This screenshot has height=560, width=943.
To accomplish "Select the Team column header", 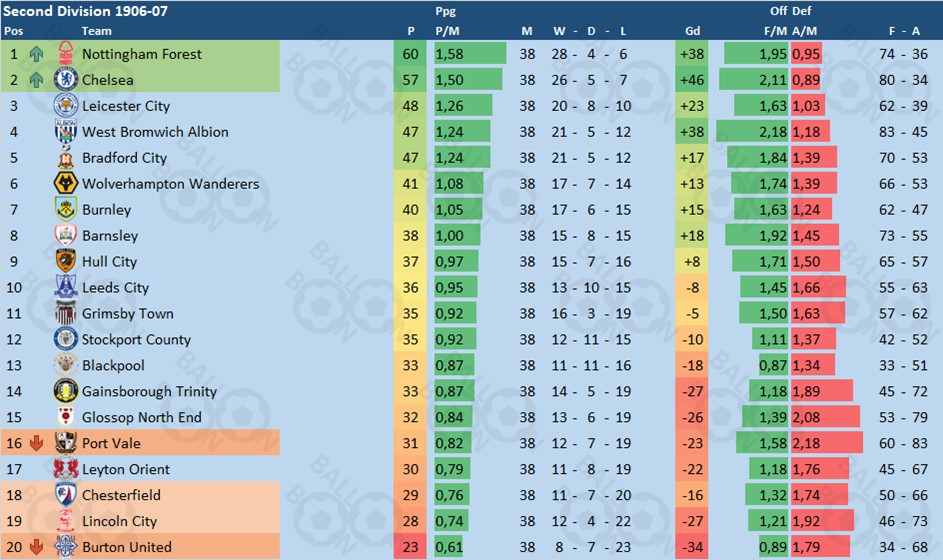I will pyautogui.click(x=96, y=31).
